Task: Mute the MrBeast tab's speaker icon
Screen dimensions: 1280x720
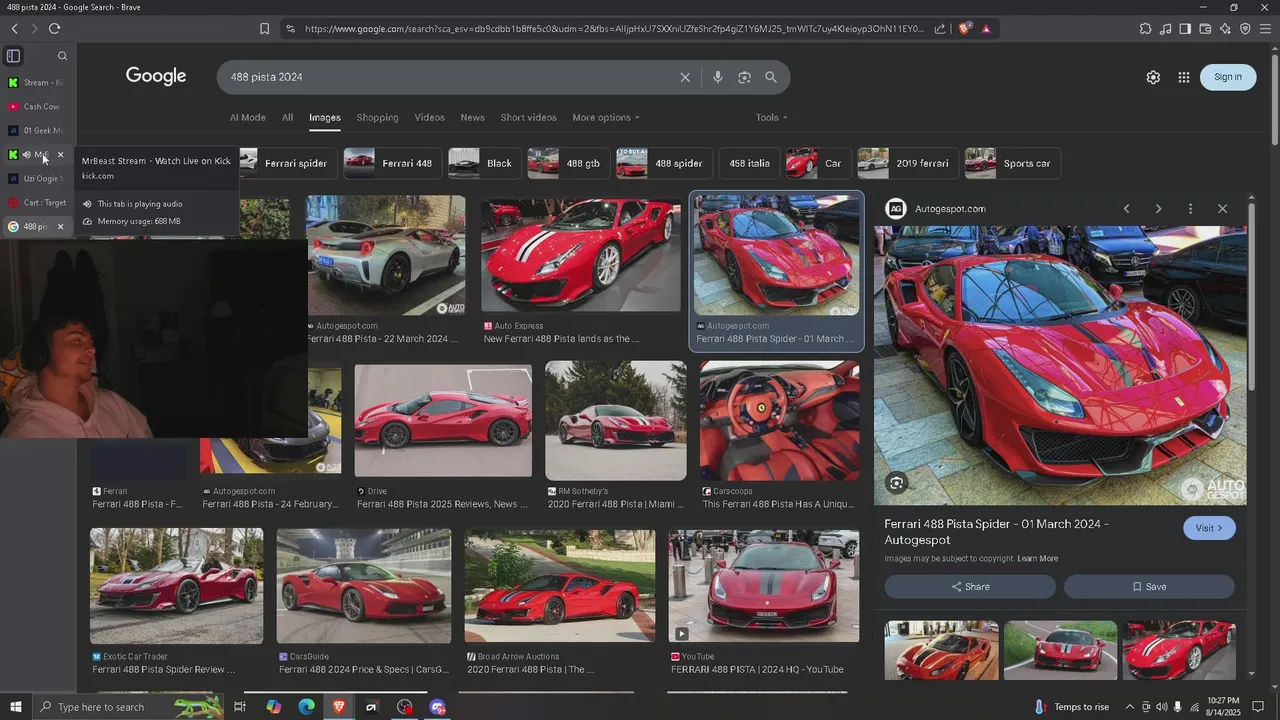Action: click(26, 155)
